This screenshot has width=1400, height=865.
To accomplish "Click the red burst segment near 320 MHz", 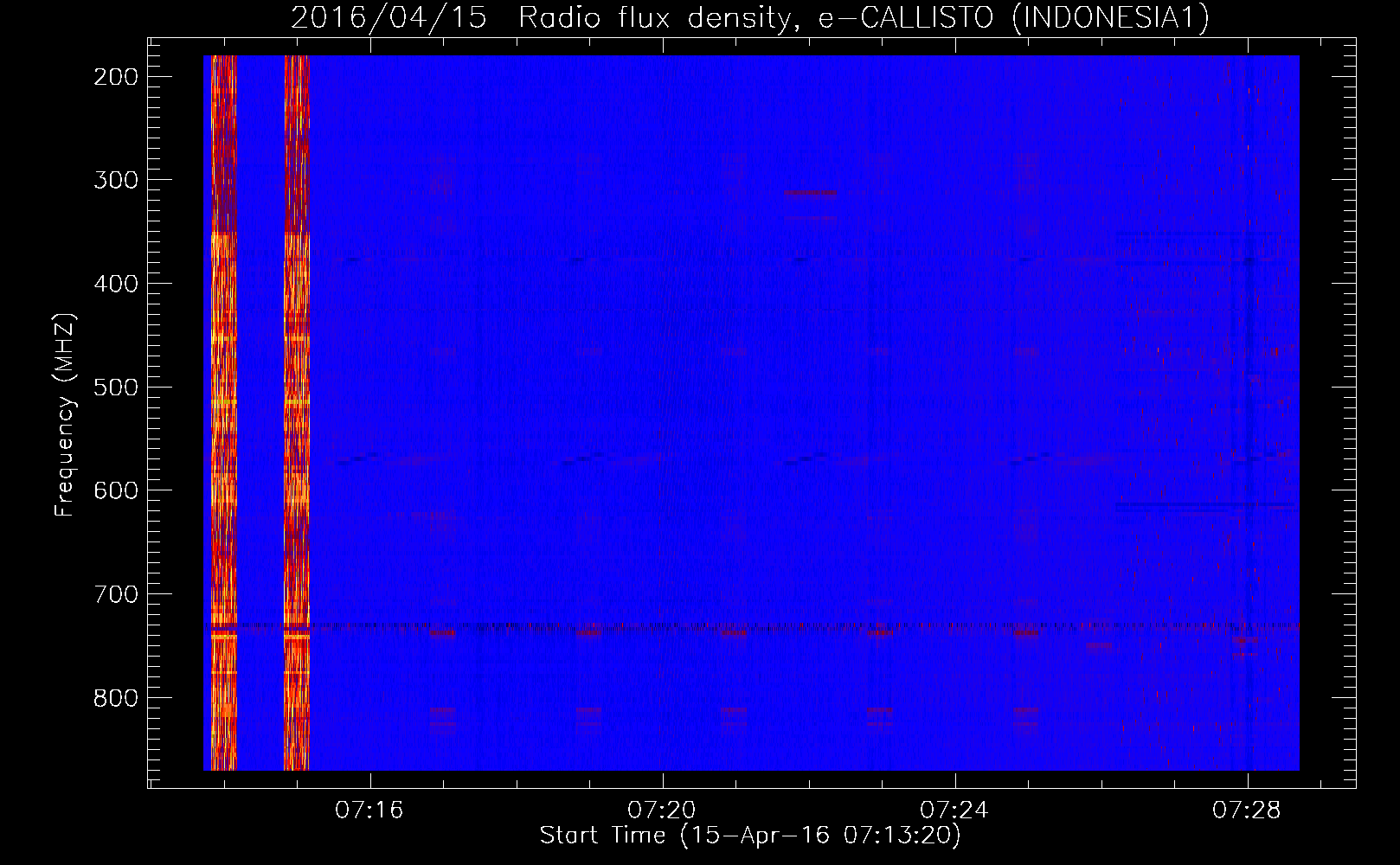I will click(x=811, y=193).
